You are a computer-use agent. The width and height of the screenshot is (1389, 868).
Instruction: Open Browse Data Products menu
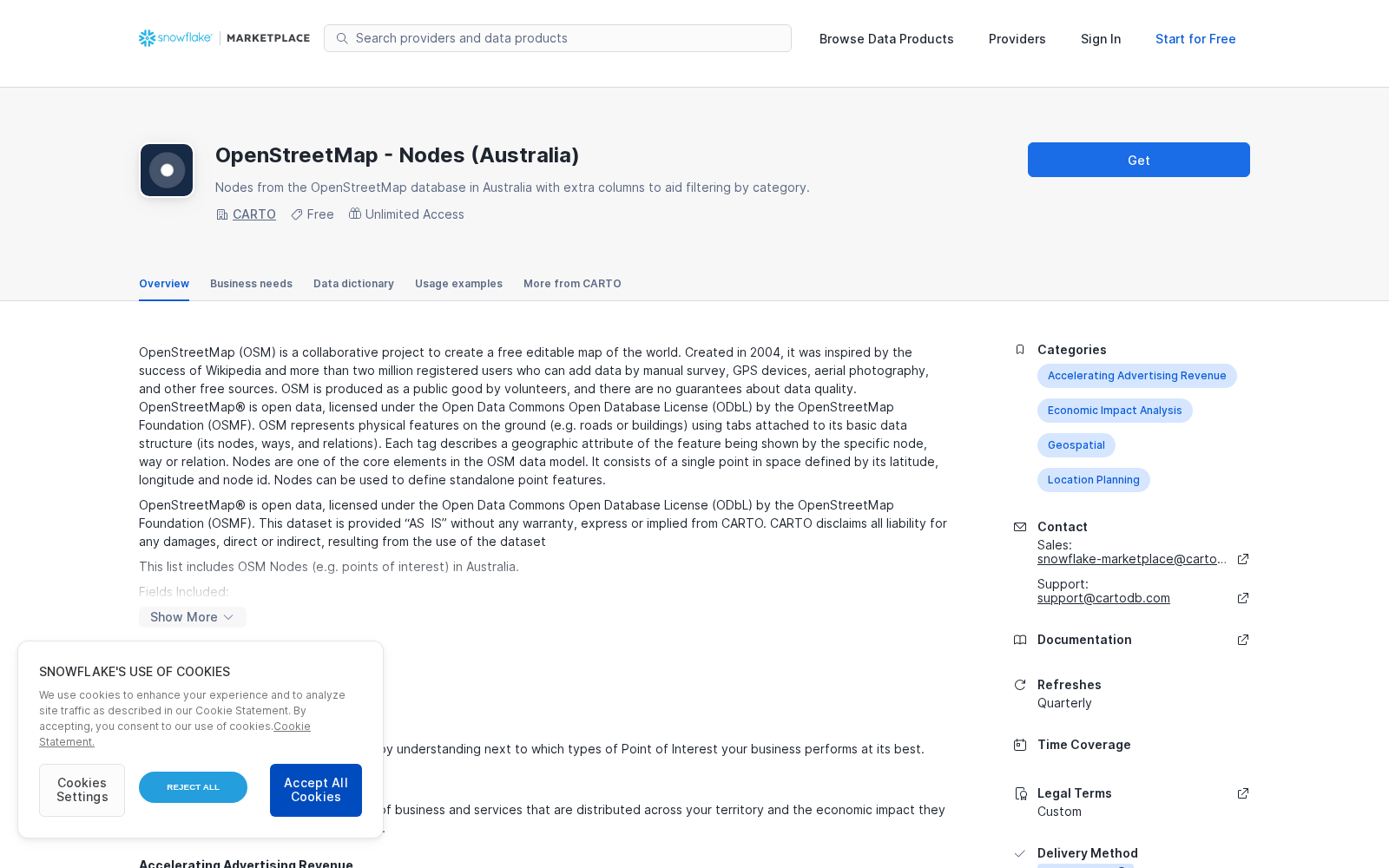tap(886, 39)
